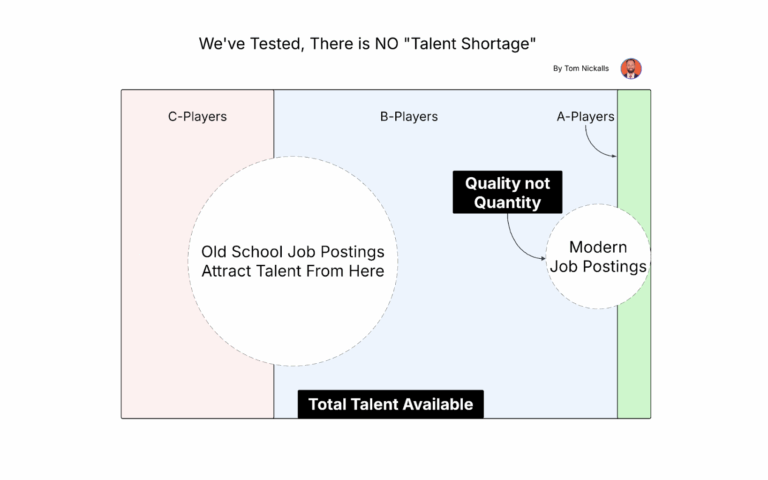768x480 pixels.
Task: Click Tom Nickalls' avatar photo
Action: pyautogui.click(x=631, y=68)
